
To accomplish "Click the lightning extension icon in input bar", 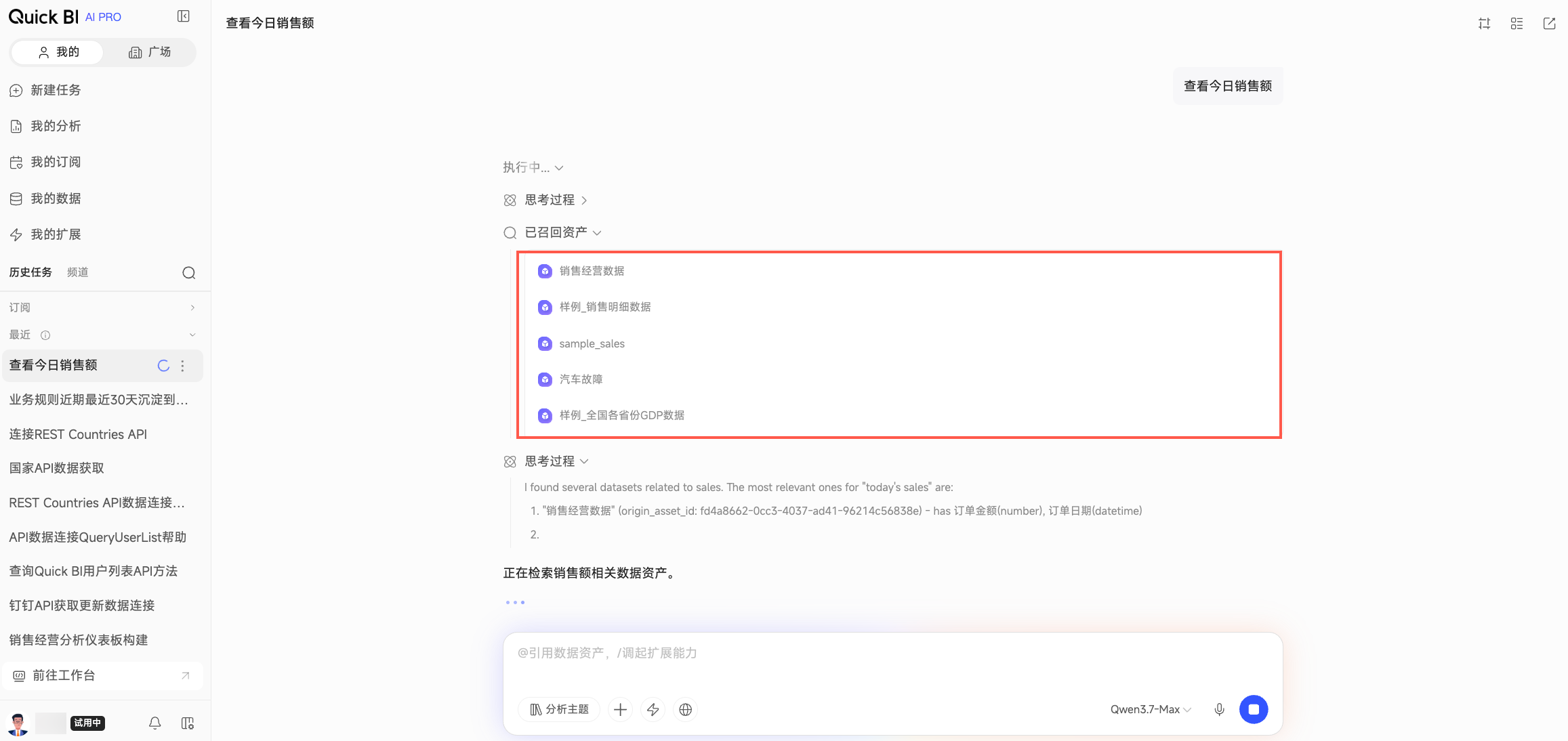I will click(653, 709).
